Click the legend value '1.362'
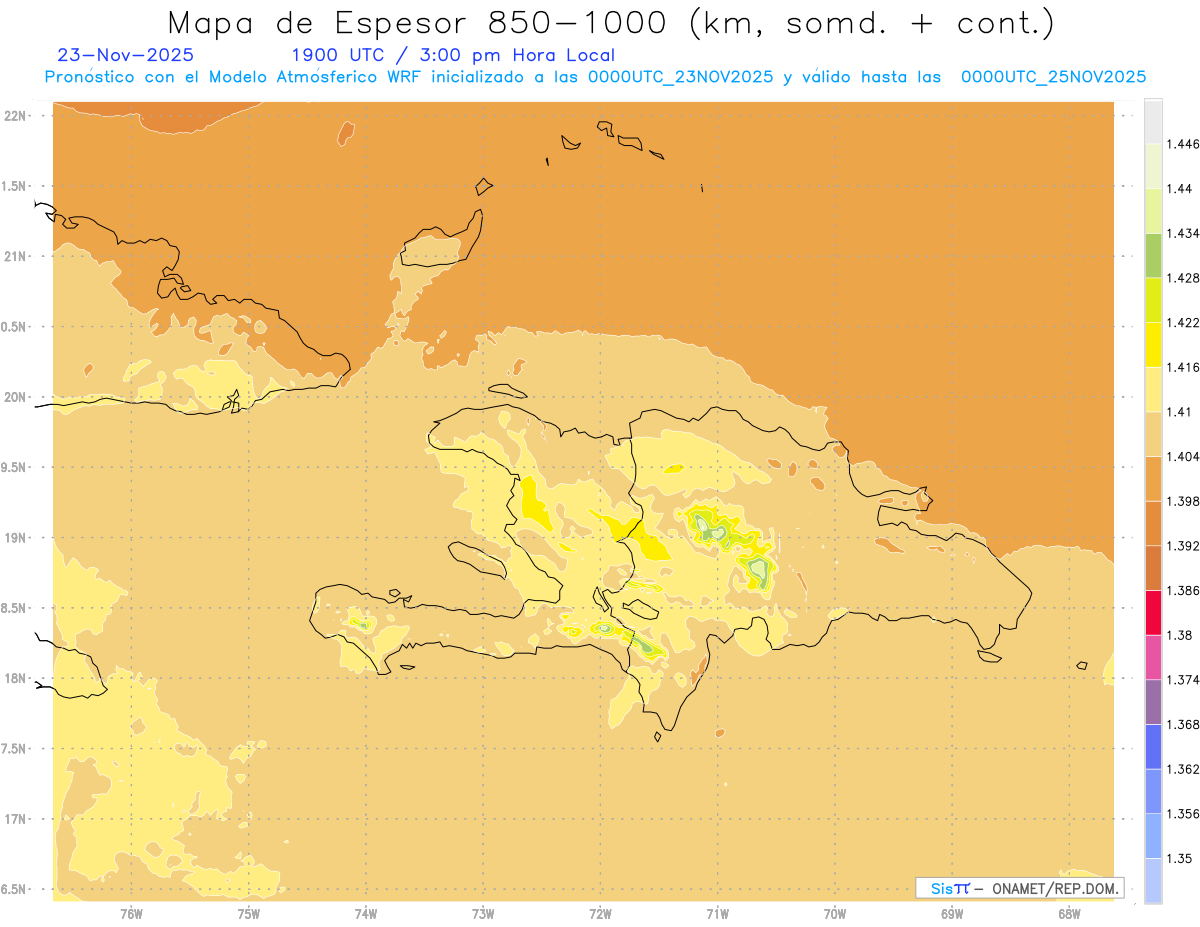Screen dimensions: 1200x927 [x=1183, y=769]
